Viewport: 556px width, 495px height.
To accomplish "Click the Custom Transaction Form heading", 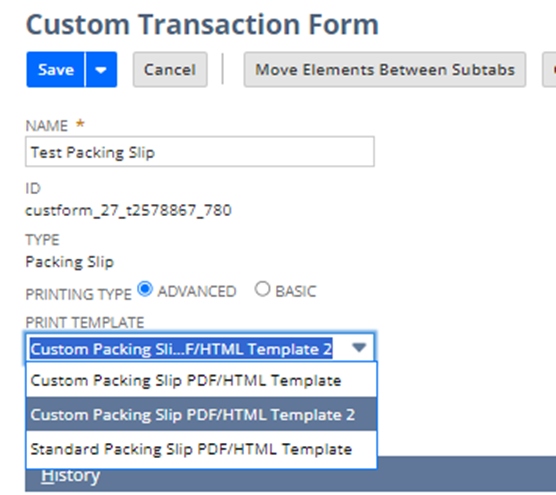I will pyautogui.click(x=202, y=25).
